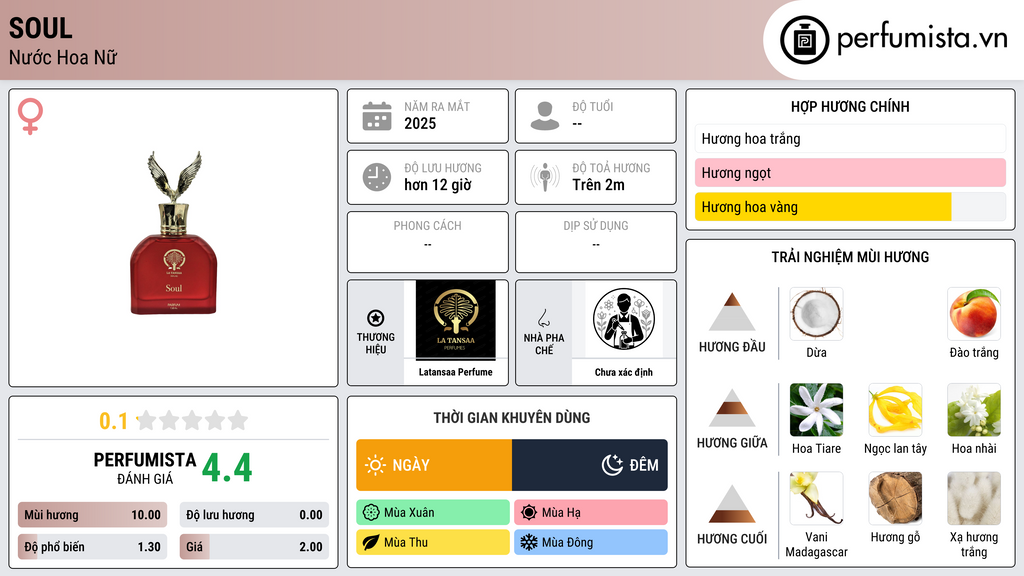Click the snowflake icon for Mùa Đông
Screen dimensions: 1024x576
pos(529,542)
